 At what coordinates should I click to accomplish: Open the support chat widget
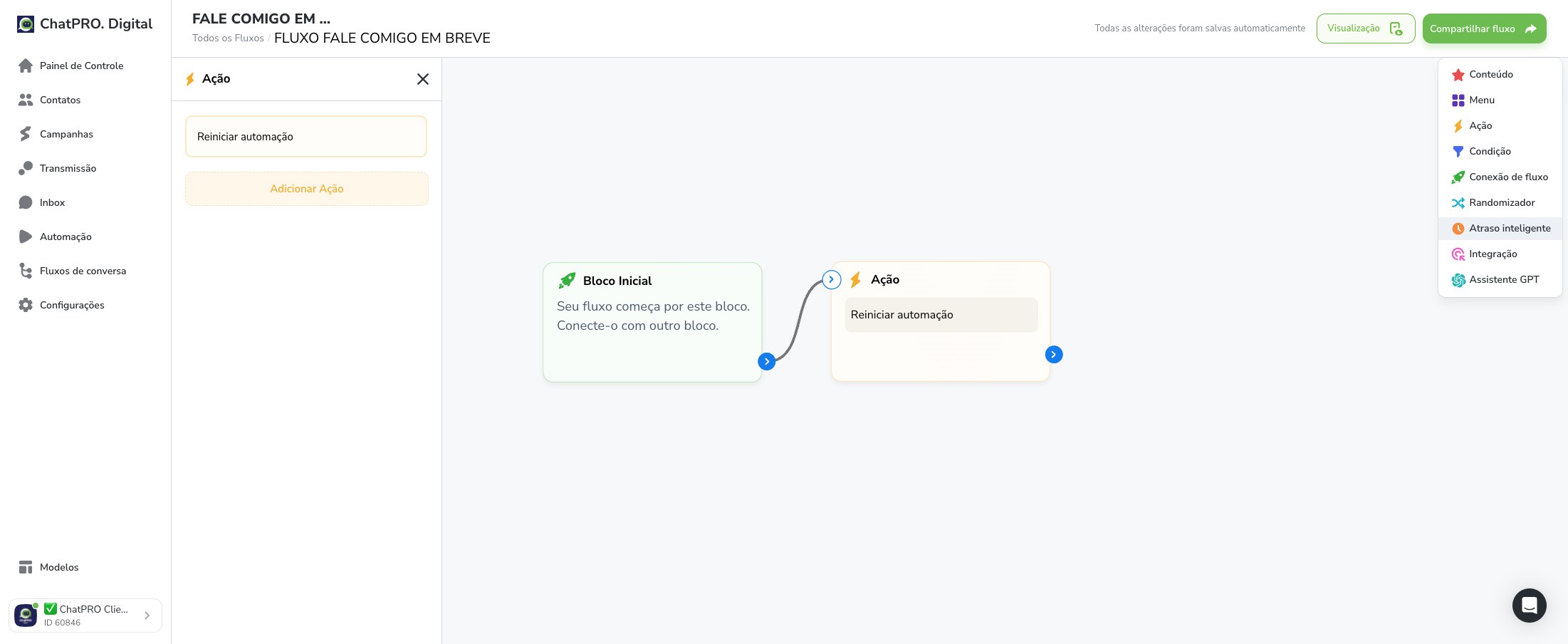(1529, 606)
